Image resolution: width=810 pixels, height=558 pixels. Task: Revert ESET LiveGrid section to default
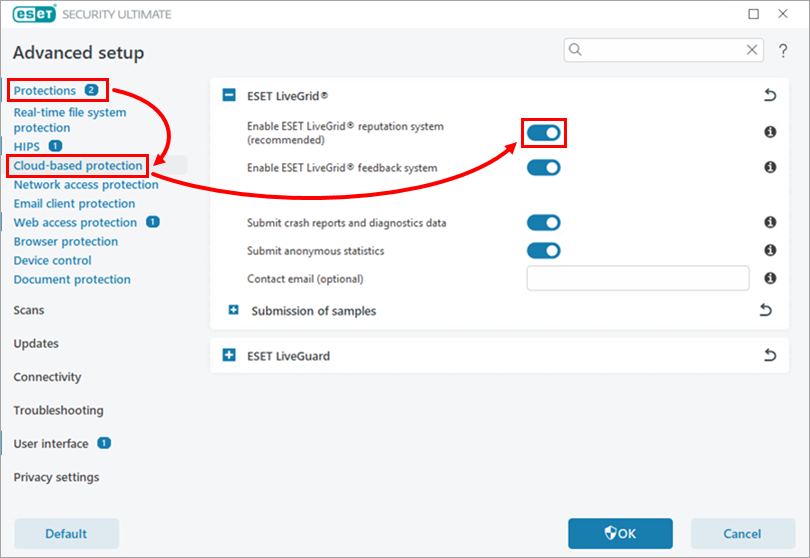tap(769, 96)
